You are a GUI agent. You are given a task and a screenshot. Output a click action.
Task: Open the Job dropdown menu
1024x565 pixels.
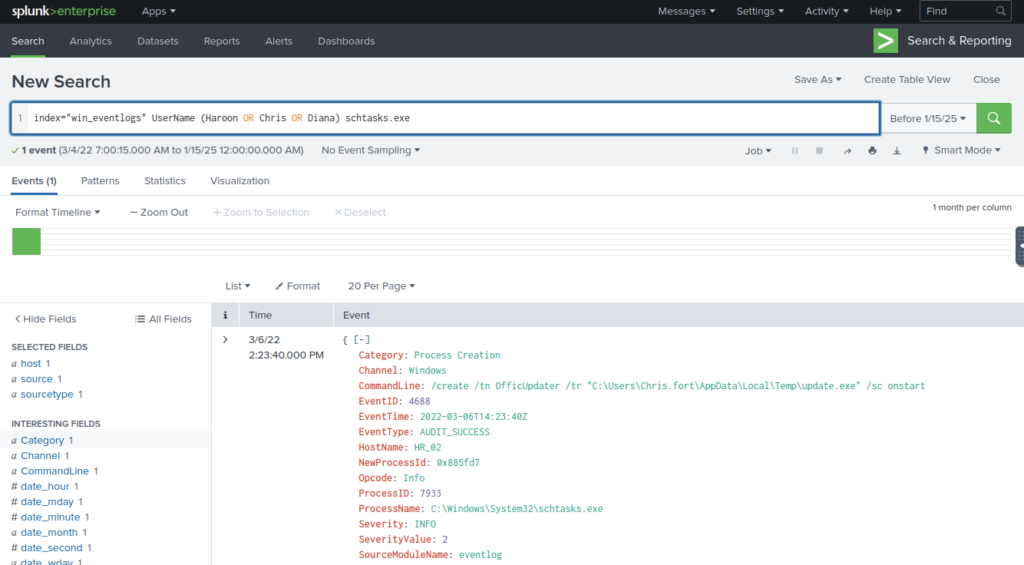click(x=758, y=150)
